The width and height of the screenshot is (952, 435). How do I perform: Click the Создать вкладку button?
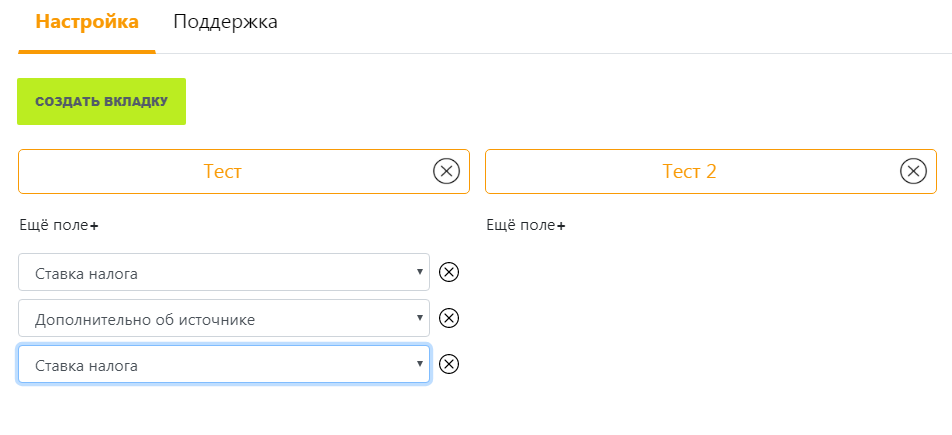click(101, 101)
